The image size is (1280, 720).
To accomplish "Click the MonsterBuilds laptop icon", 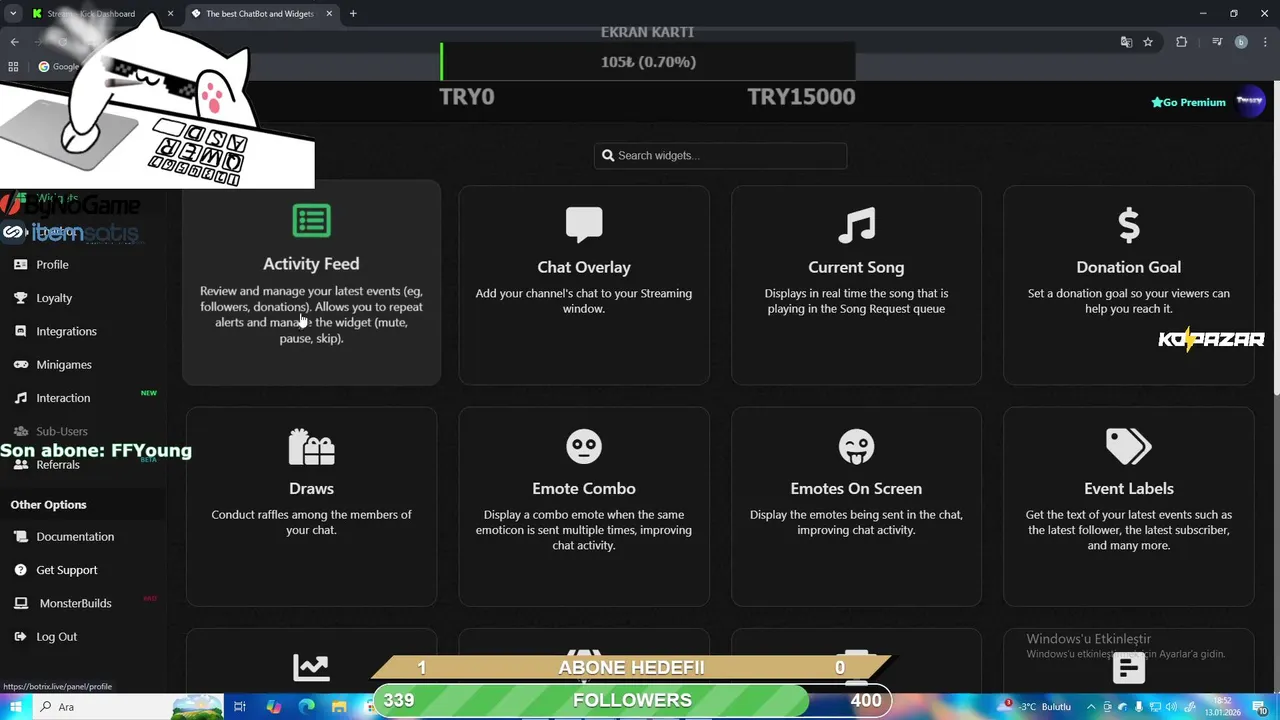I will [20, 603].
